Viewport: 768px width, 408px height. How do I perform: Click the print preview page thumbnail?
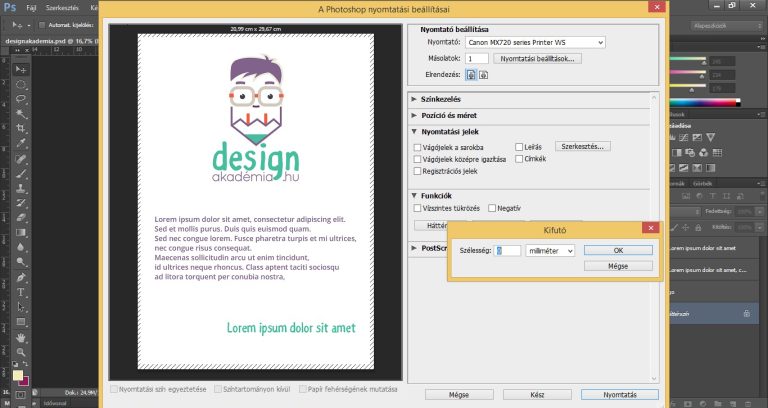pos(256,201)
